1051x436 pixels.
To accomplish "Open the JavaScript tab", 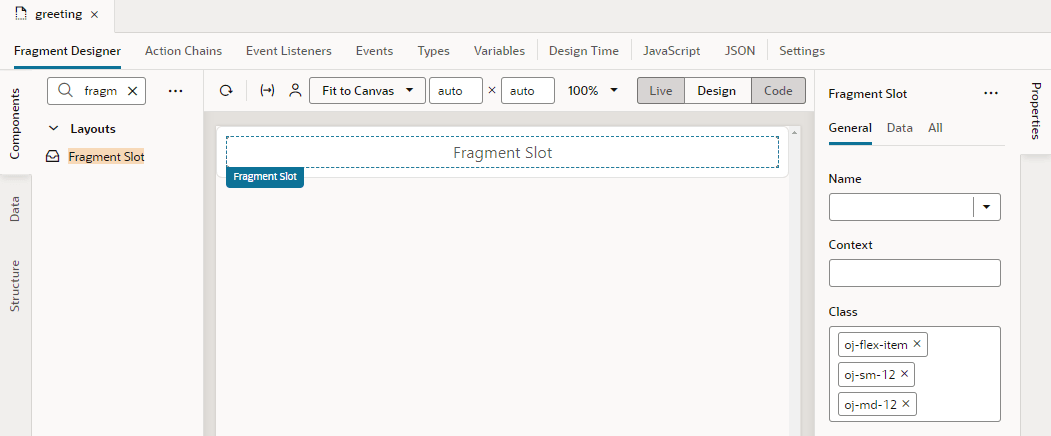I will [672, 50].
